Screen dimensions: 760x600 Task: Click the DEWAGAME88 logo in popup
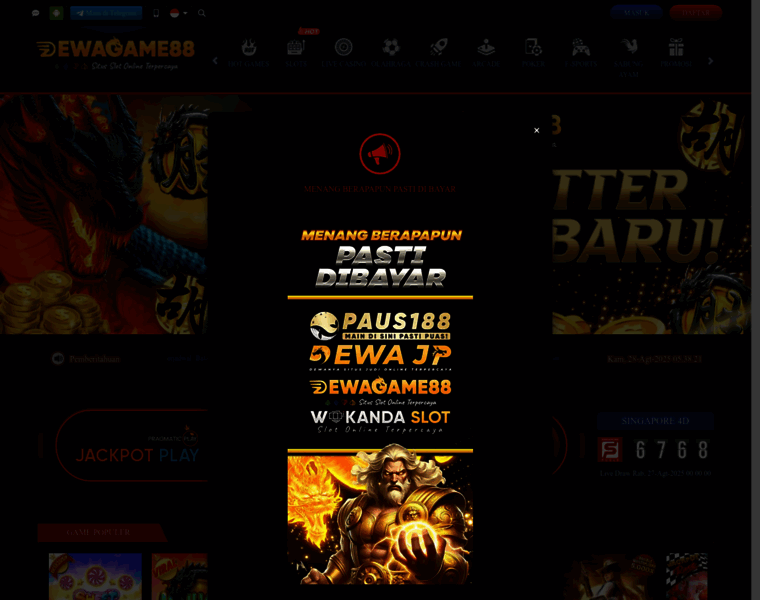pos(380,391)
